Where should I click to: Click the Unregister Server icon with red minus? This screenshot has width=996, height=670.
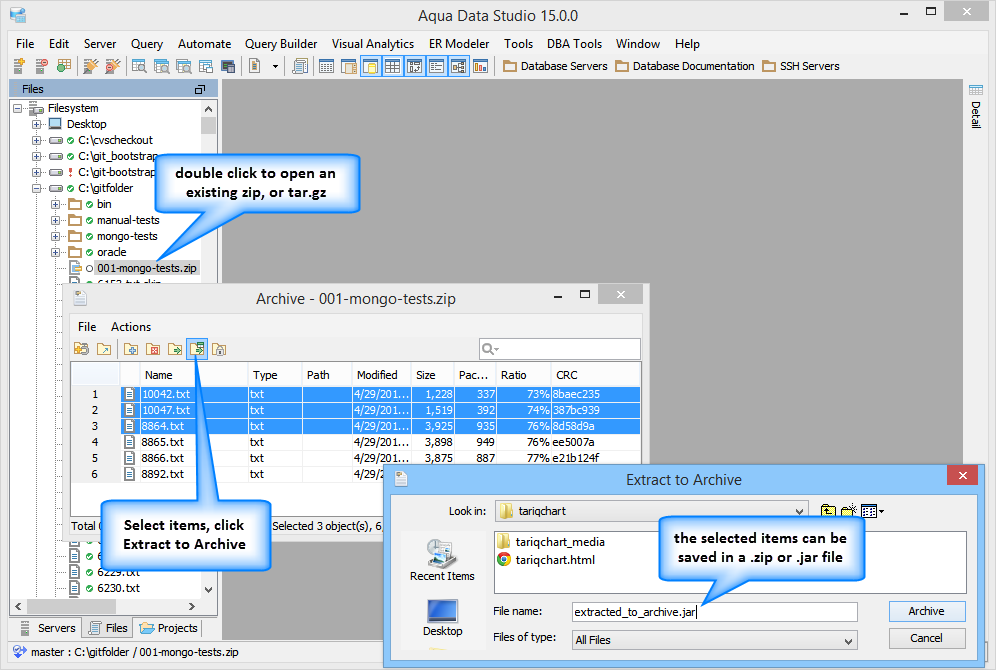pos(41,66)
